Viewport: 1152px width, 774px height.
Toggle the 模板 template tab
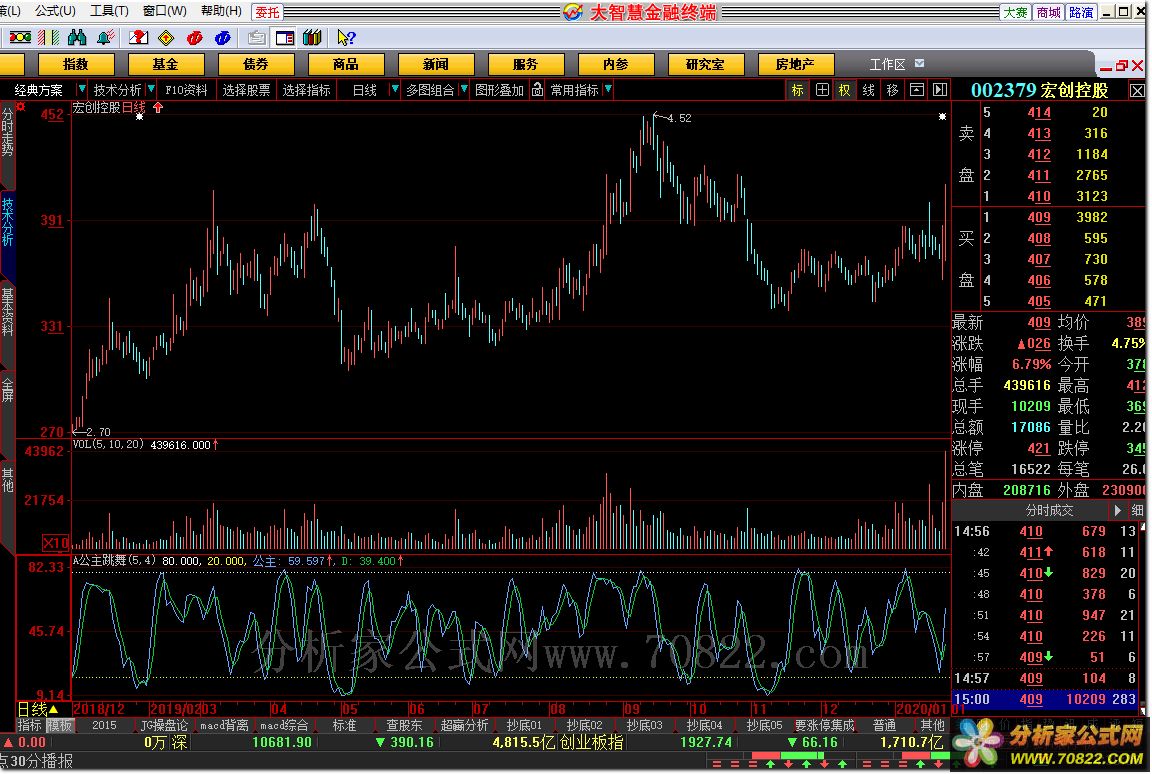click(60, 726)
